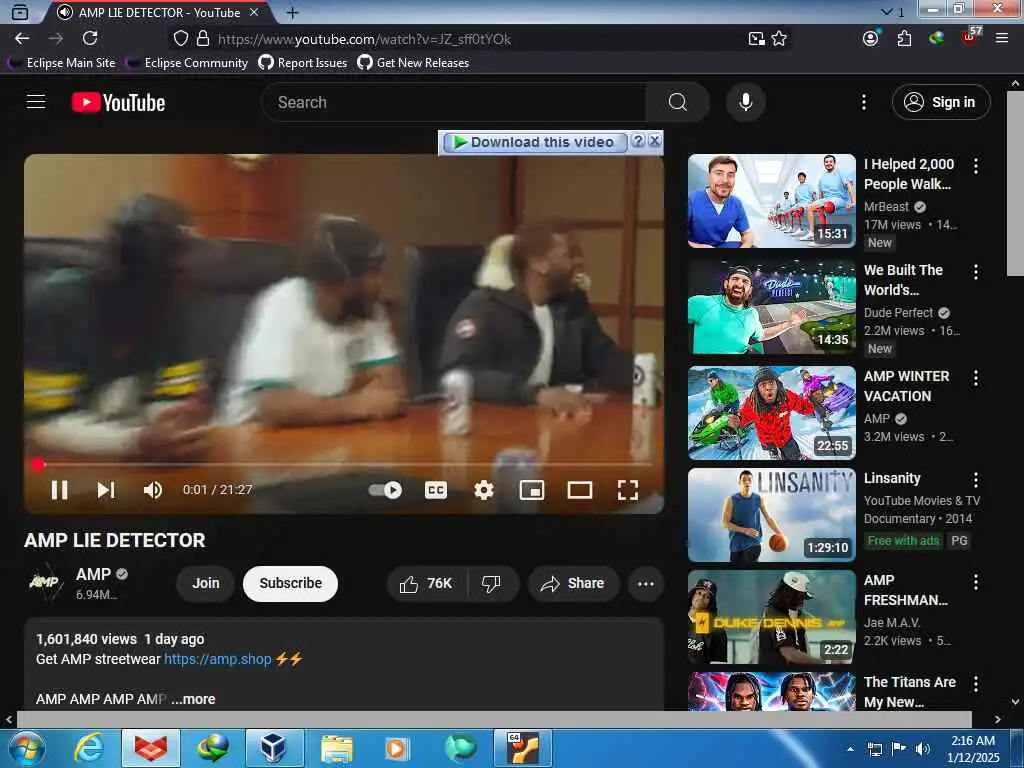This screenshot has width=1024, height=768.
Task: Click Download this video button
Action: tap(535, 142)
